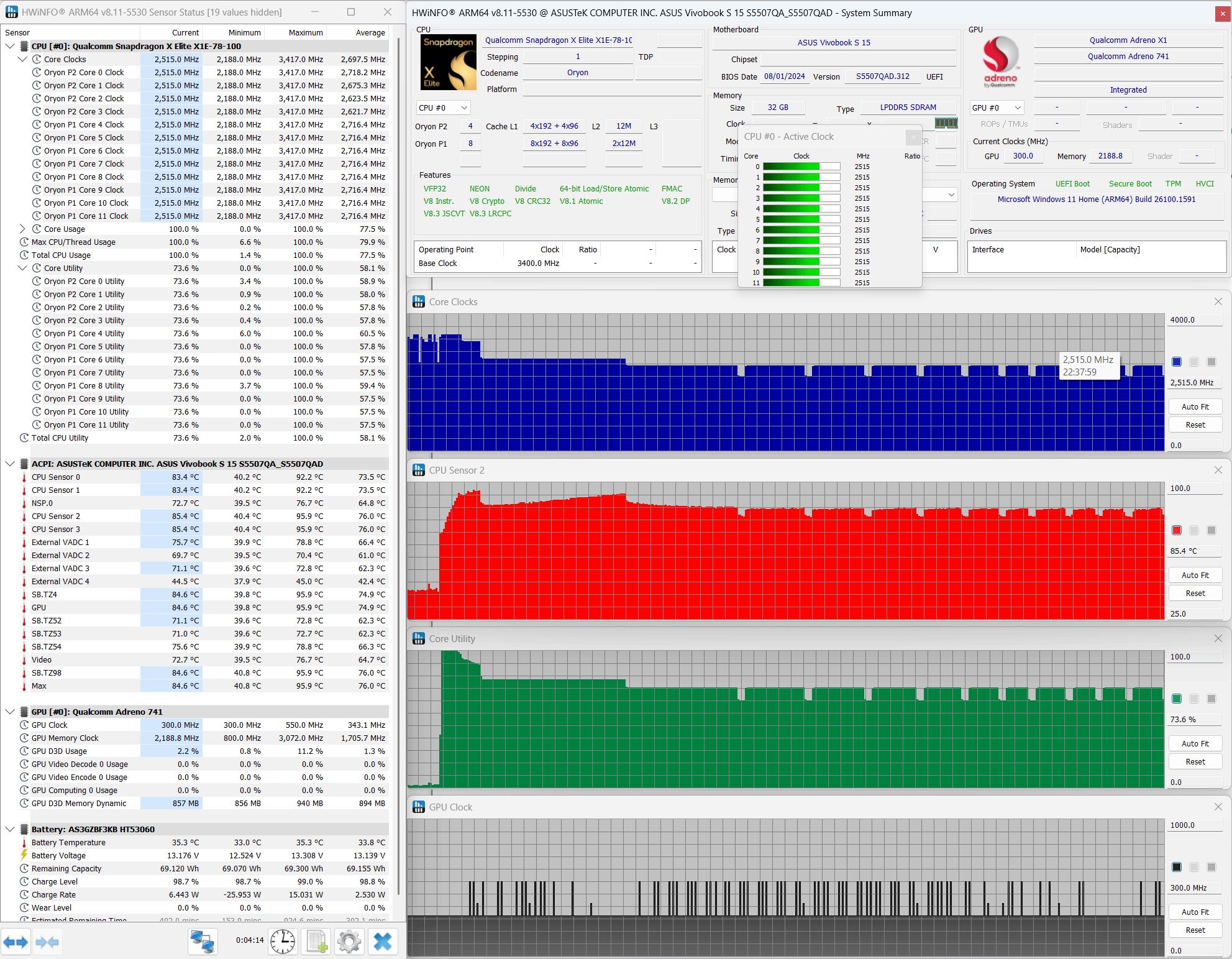Click red graph color swatch in CPU Sensor 2
This screenshot has width=1232, height=959.
point(1177,530)
